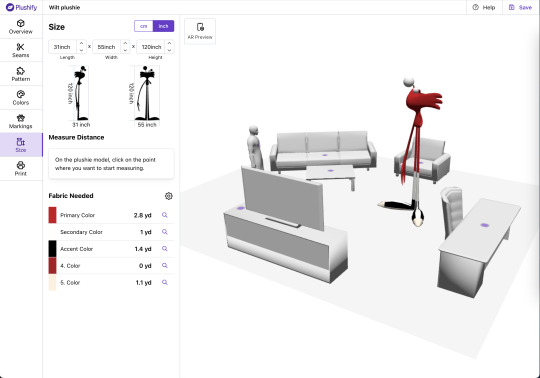Viewport: 540px width, 378px height.
Task: Inspect Secondary Color fabric with magnifier
Action: (x=165, y=232)
